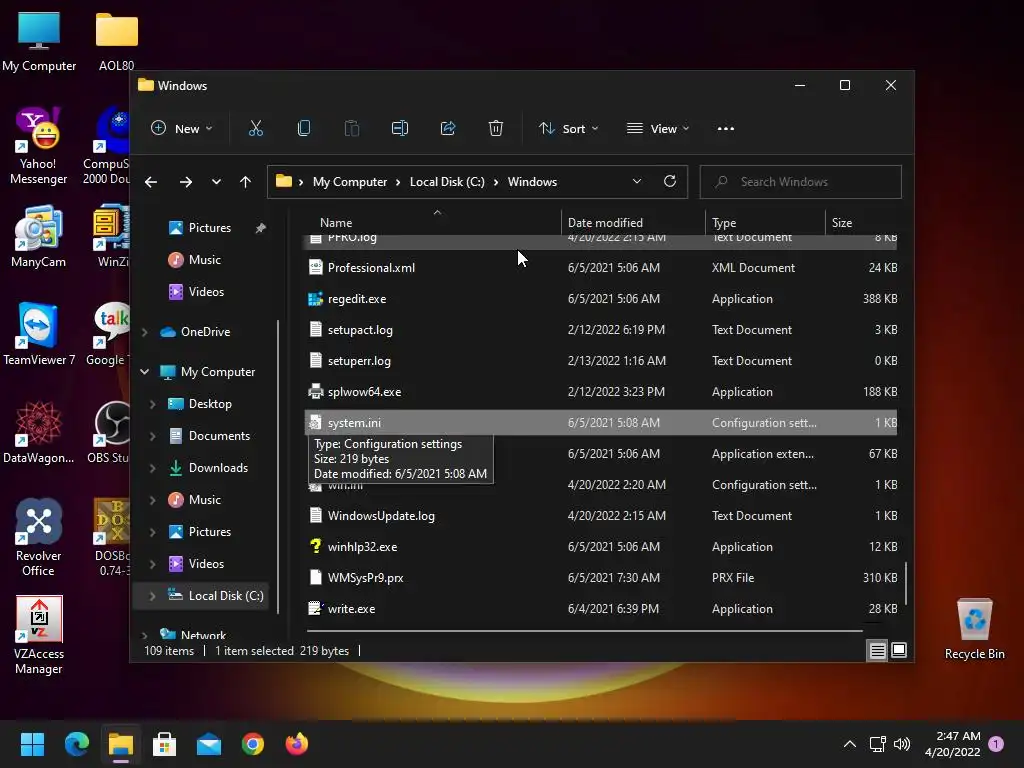
Task: Open the New dropdown menu
Action: tap(182, 129)
